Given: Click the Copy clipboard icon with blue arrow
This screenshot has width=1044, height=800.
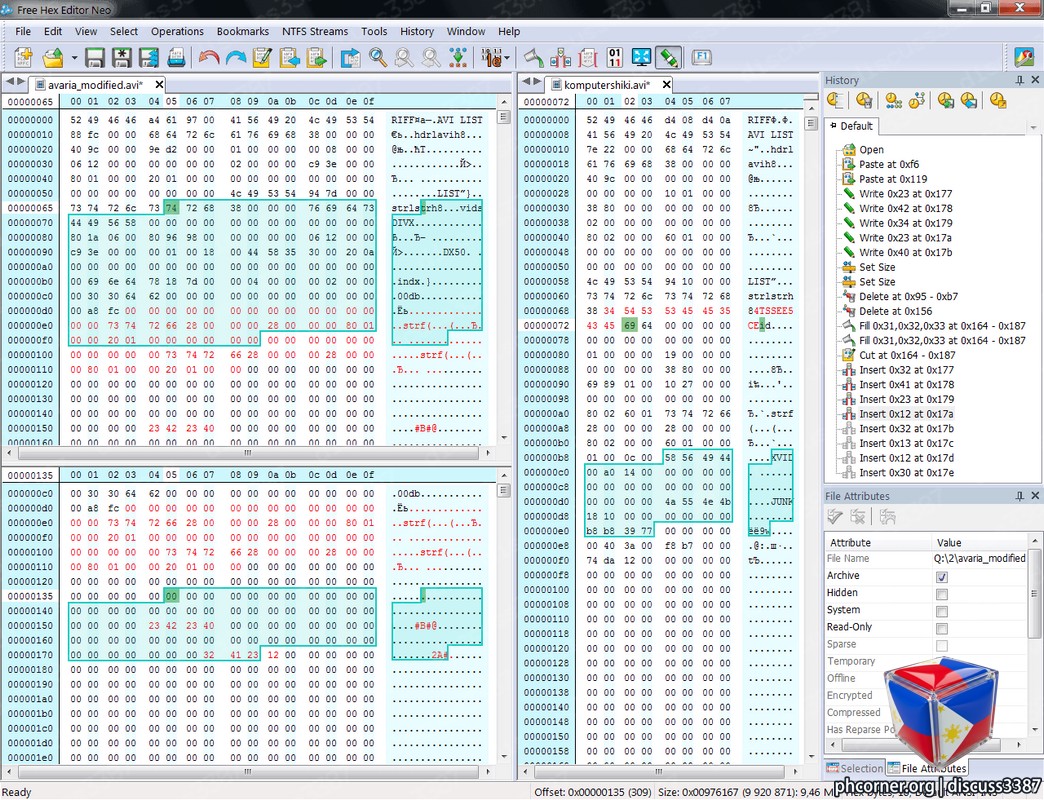Looking at the screenshot, I should click(290, 58).
